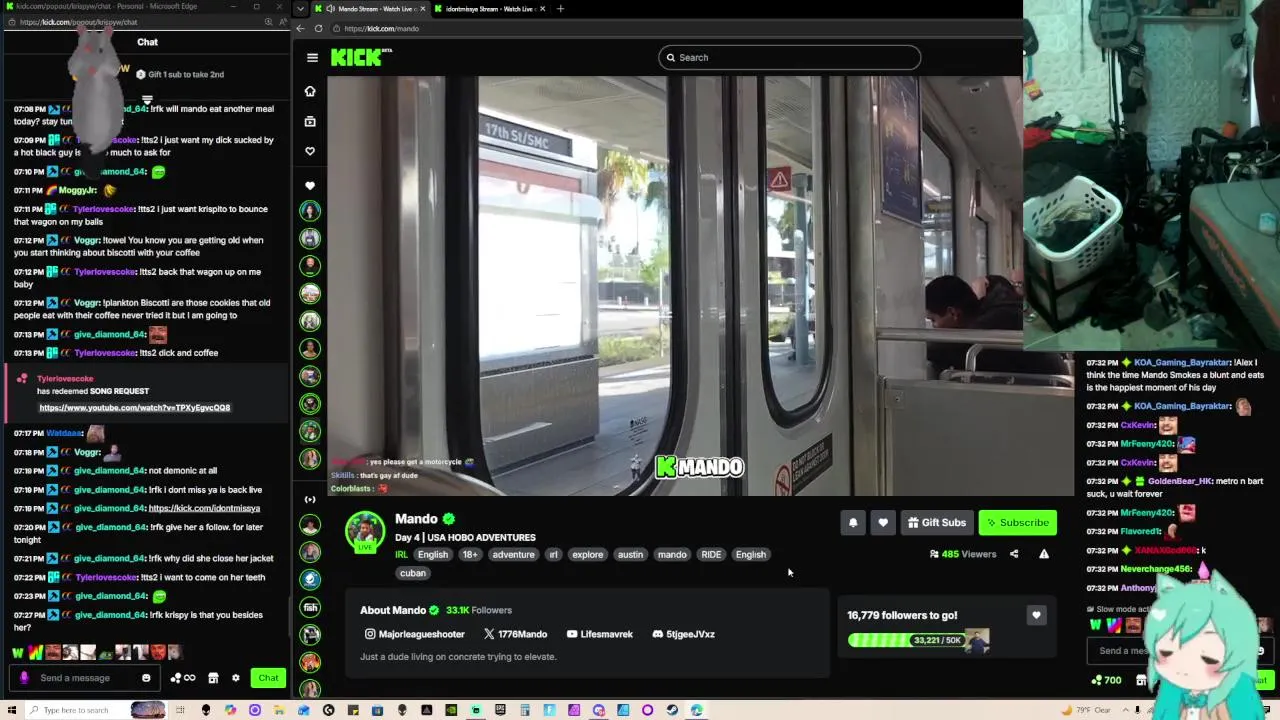The width and height of the screenshot is (1280, 720).
Task: Click the KICK logo
Action: tap(360, 57)
